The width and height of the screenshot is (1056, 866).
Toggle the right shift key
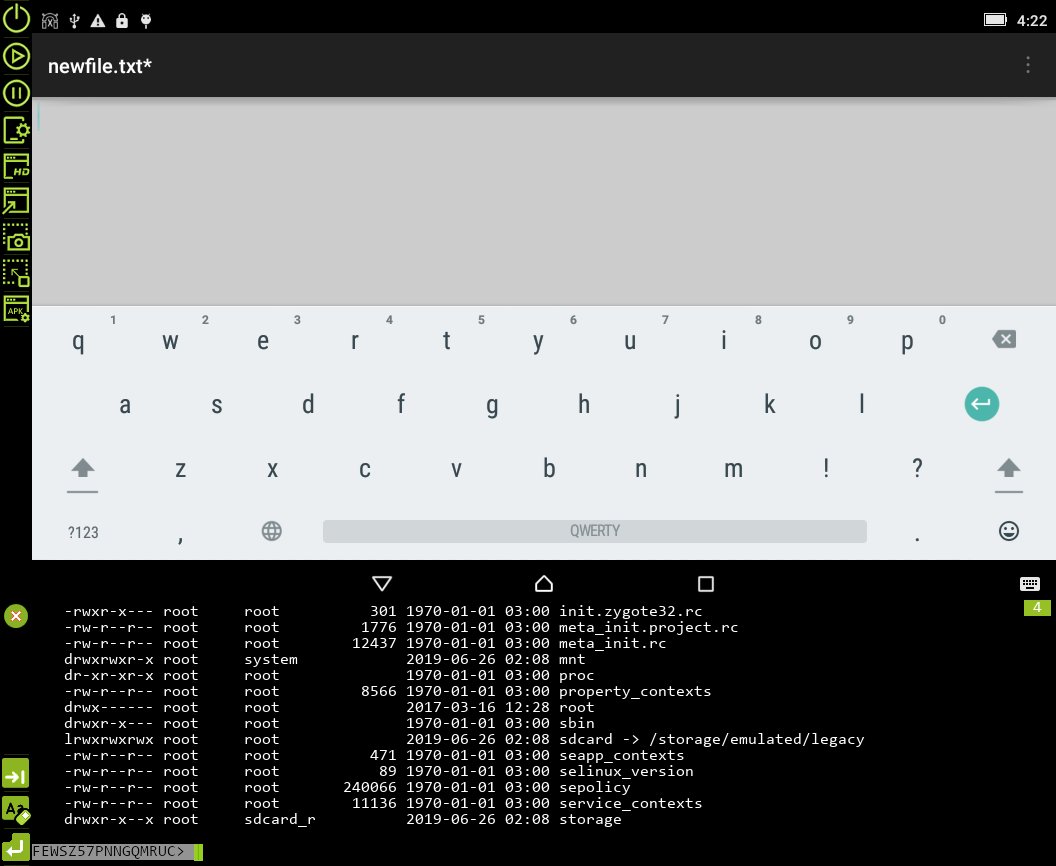[x=1008, y=473]
